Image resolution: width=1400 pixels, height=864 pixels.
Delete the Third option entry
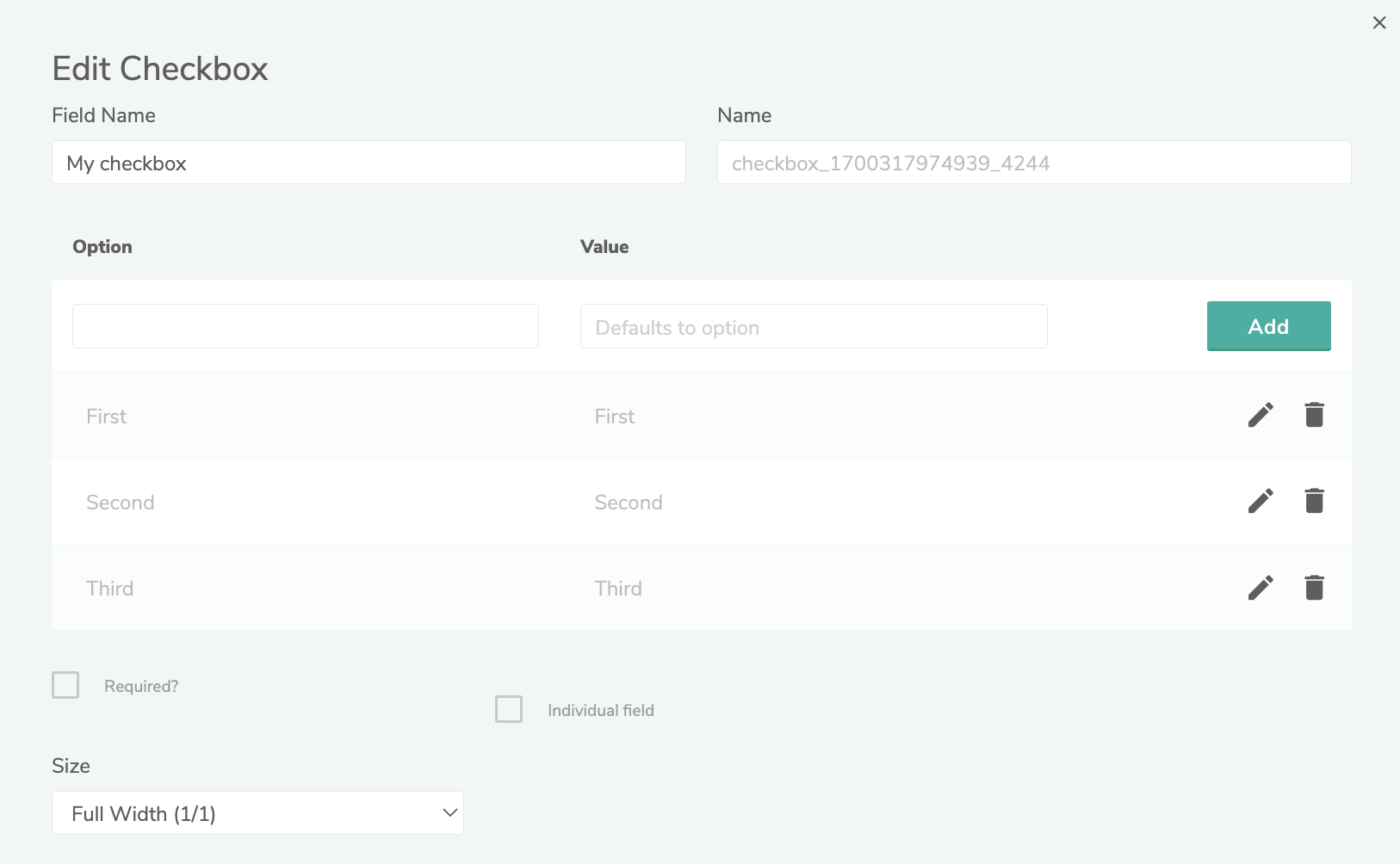[1314, 588]
